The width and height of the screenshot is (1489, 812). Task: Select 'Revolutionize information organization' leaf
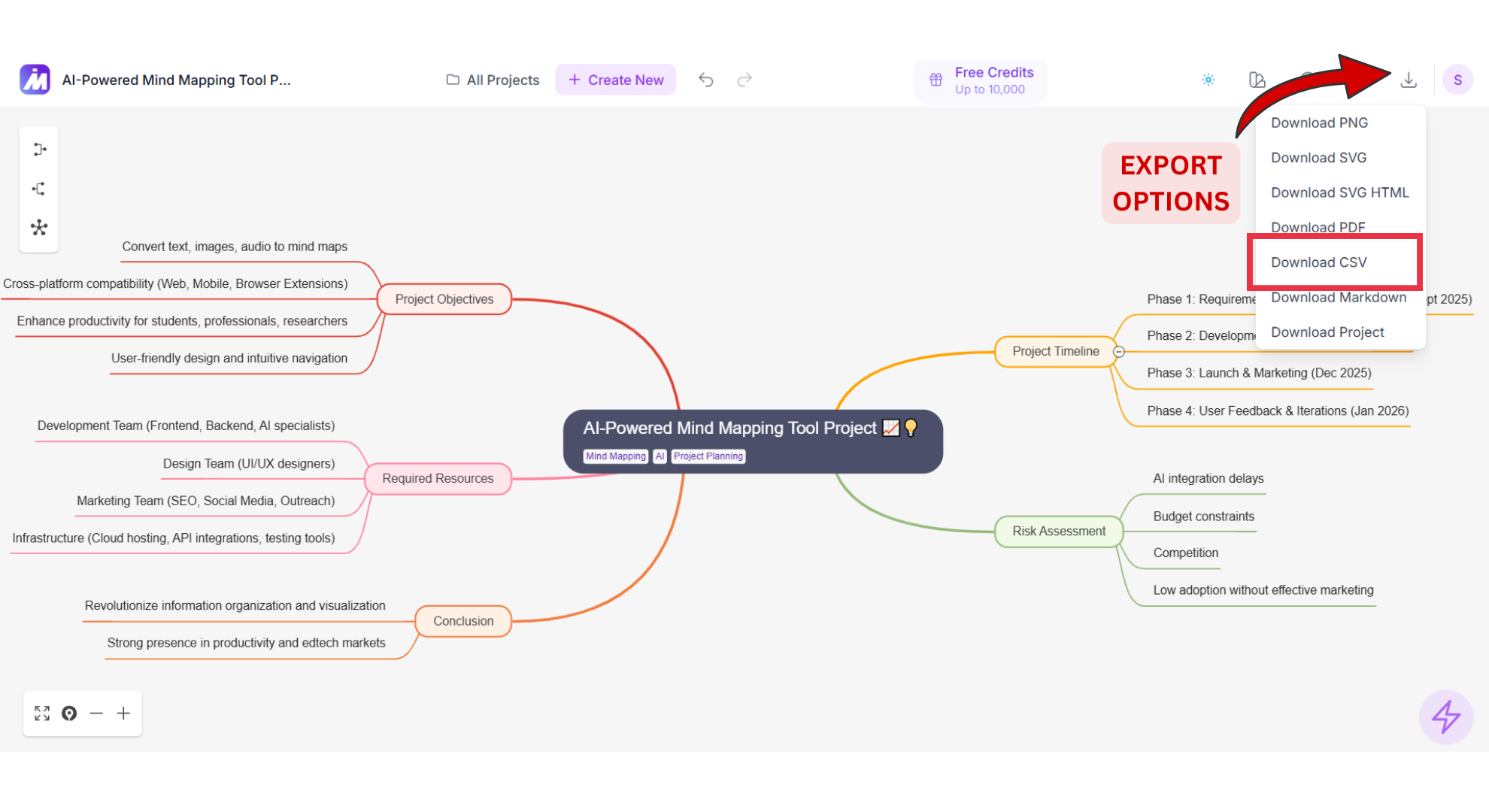[x=235, y=605]
